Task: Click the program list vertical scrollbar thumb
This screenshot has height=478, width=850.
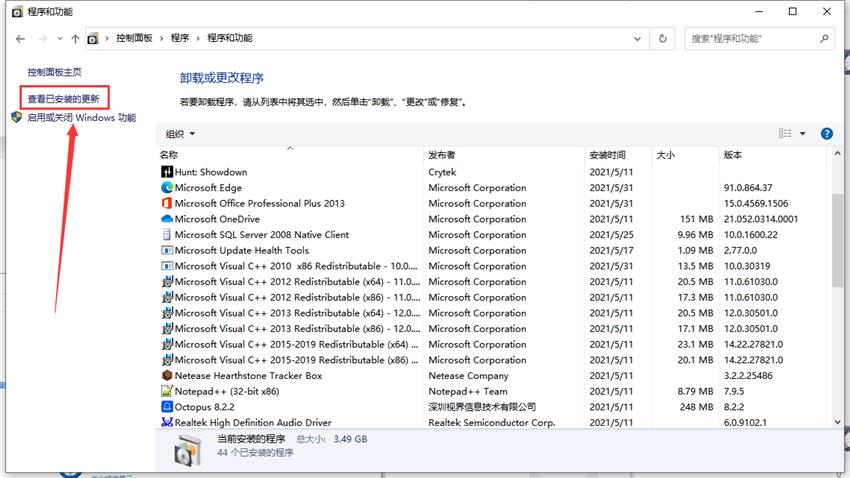Action: point(838,241)
